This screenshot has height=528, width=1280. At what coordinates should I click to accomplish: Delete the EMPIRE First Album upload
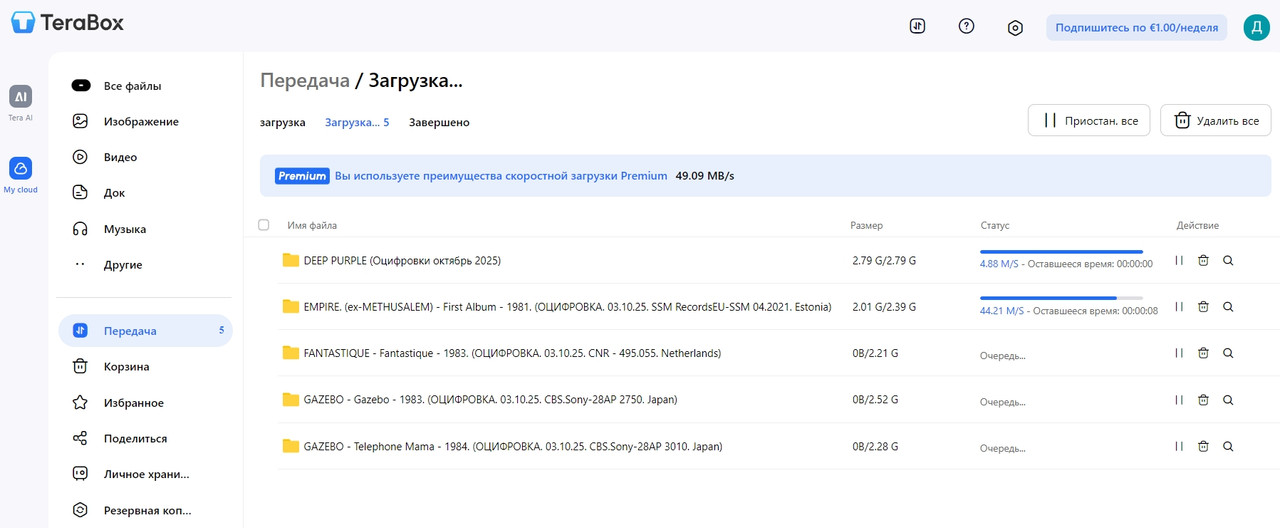coord(1203,307)
